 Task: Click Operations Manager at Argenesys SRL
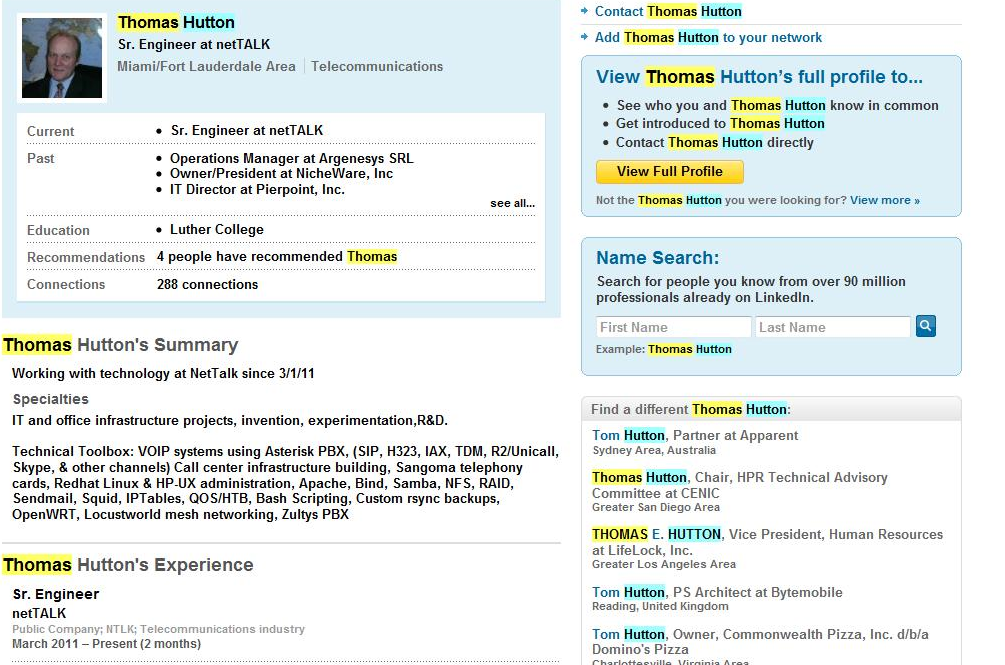[292, 158]
